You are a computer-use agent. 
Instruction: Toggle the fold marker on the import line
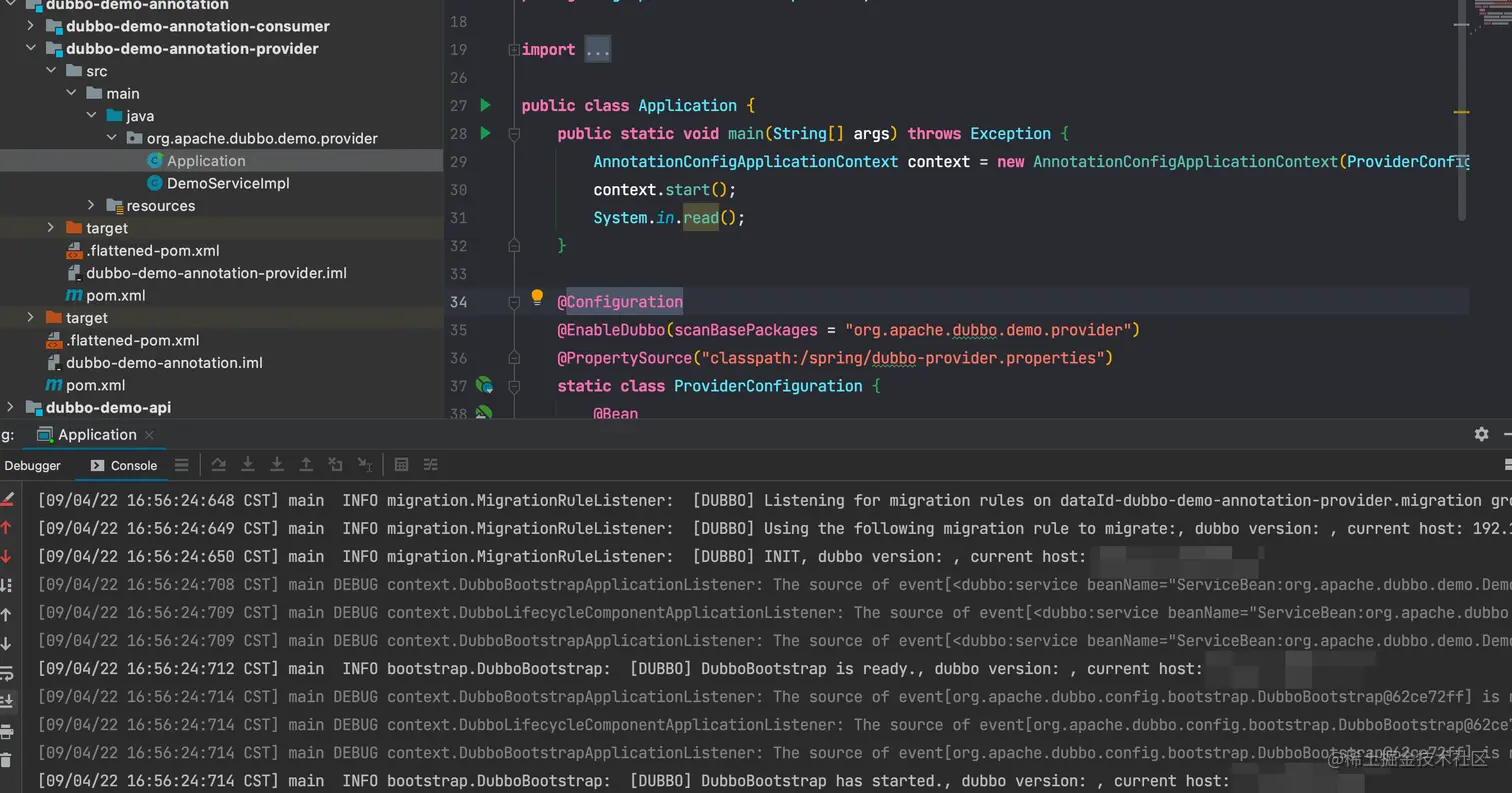point(514,49)
